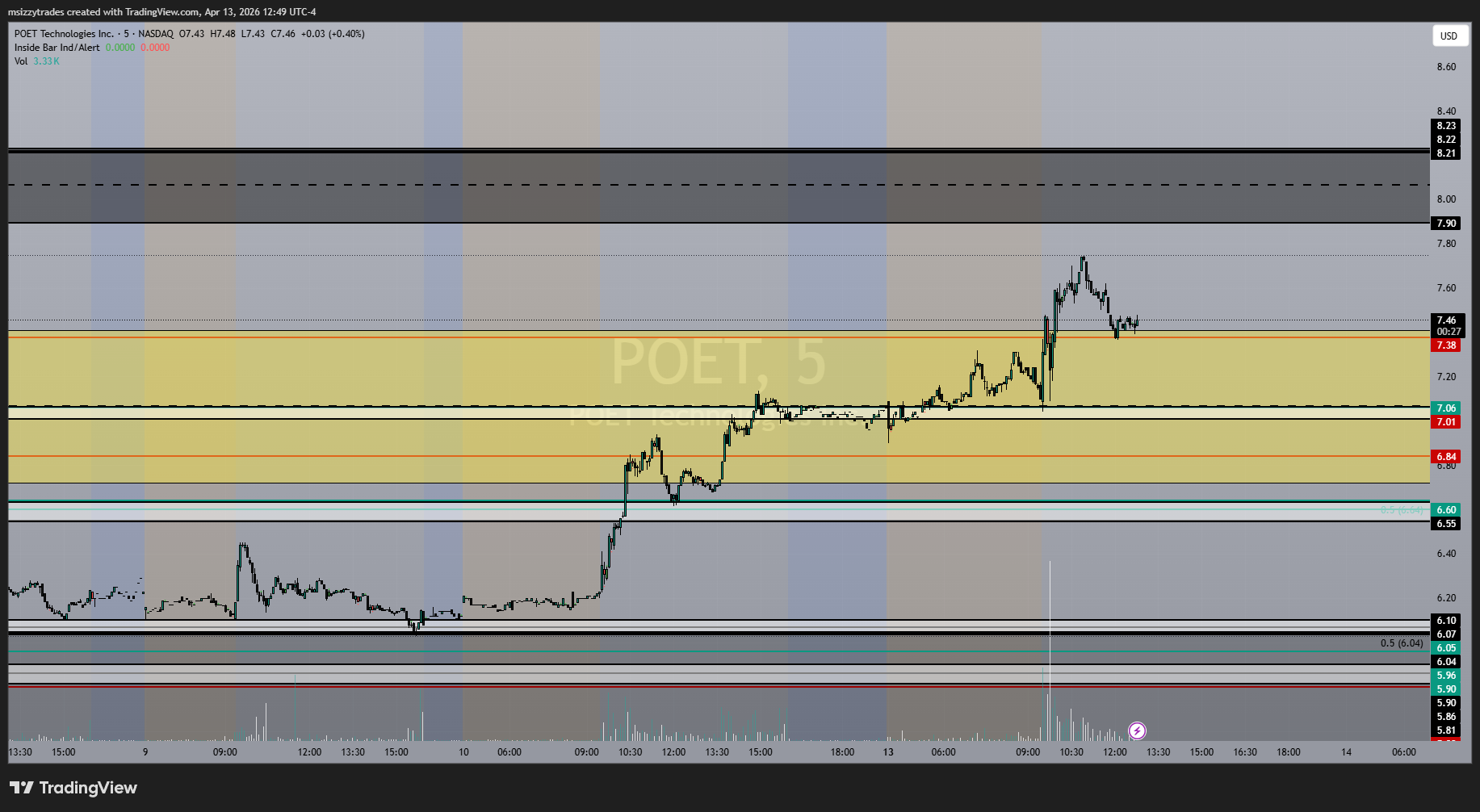This screenshot has width=1480, height=812.
Task: Click the green 6.05 price label
Action: click(1446, 648)
